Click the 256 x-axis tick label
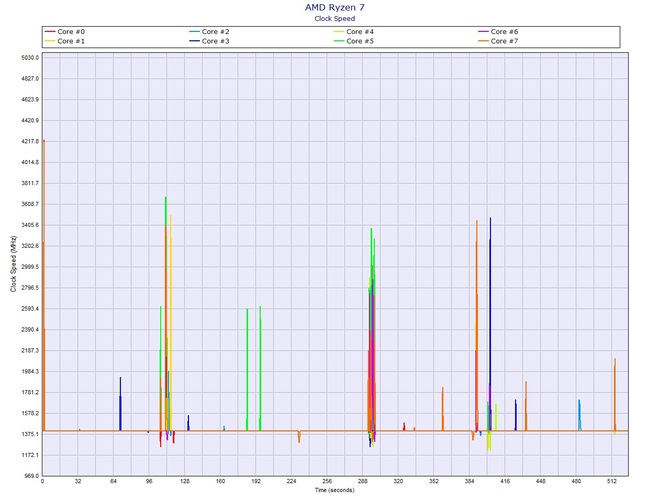This screenshot has height=502, width=670. (x=327, y=481)
